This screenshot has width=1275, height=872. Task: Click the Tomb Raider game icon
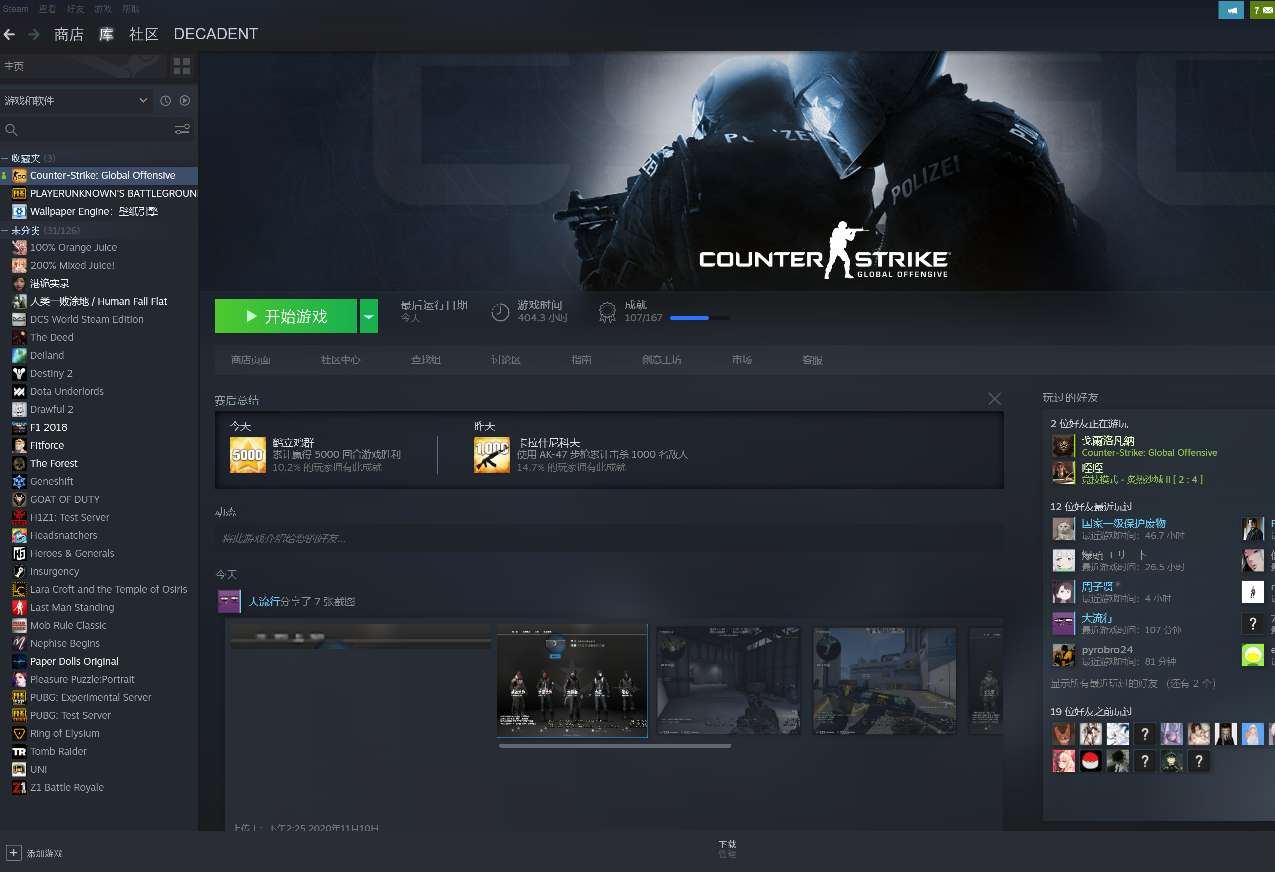(x=19, y=752)
